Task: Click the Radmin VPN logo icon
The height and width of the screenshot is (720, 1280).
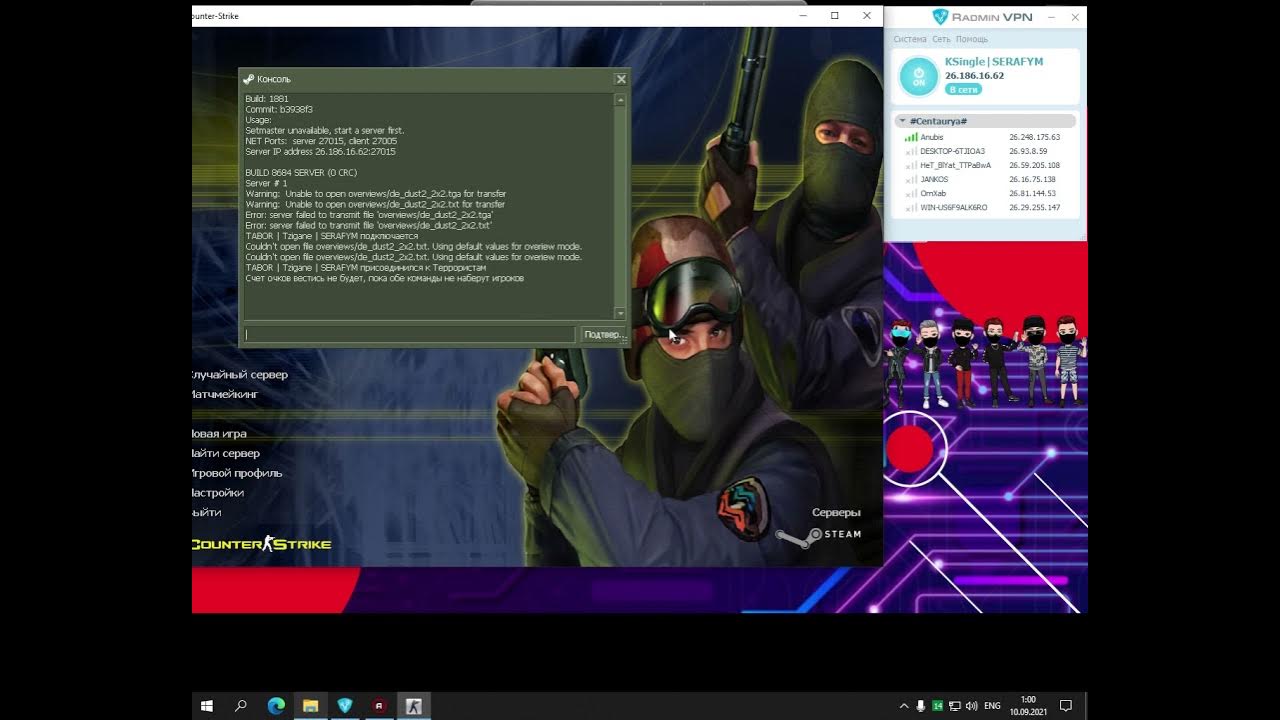Action: pos(940,17)
